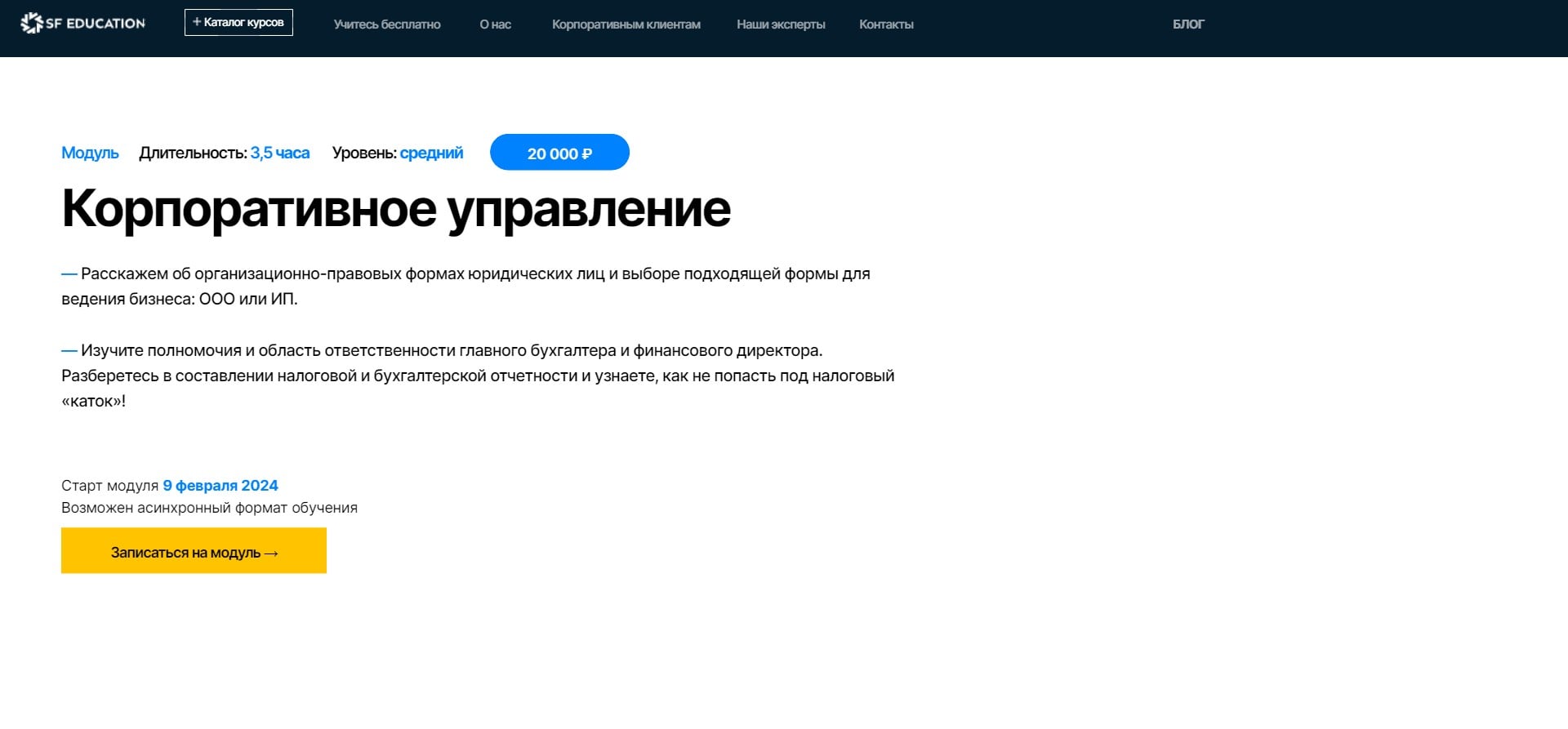The height and width of the screenshot is (729, 1568).
Task: Go to the О нас page
Action: point(495,24)
